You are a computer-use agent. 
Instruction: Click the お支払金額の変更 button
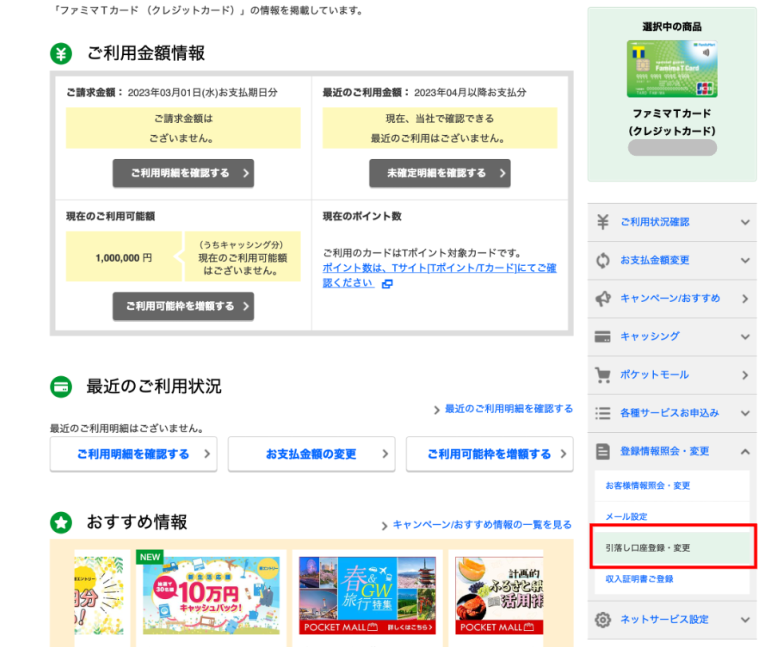pyautogui.click(x=311, y=454)
